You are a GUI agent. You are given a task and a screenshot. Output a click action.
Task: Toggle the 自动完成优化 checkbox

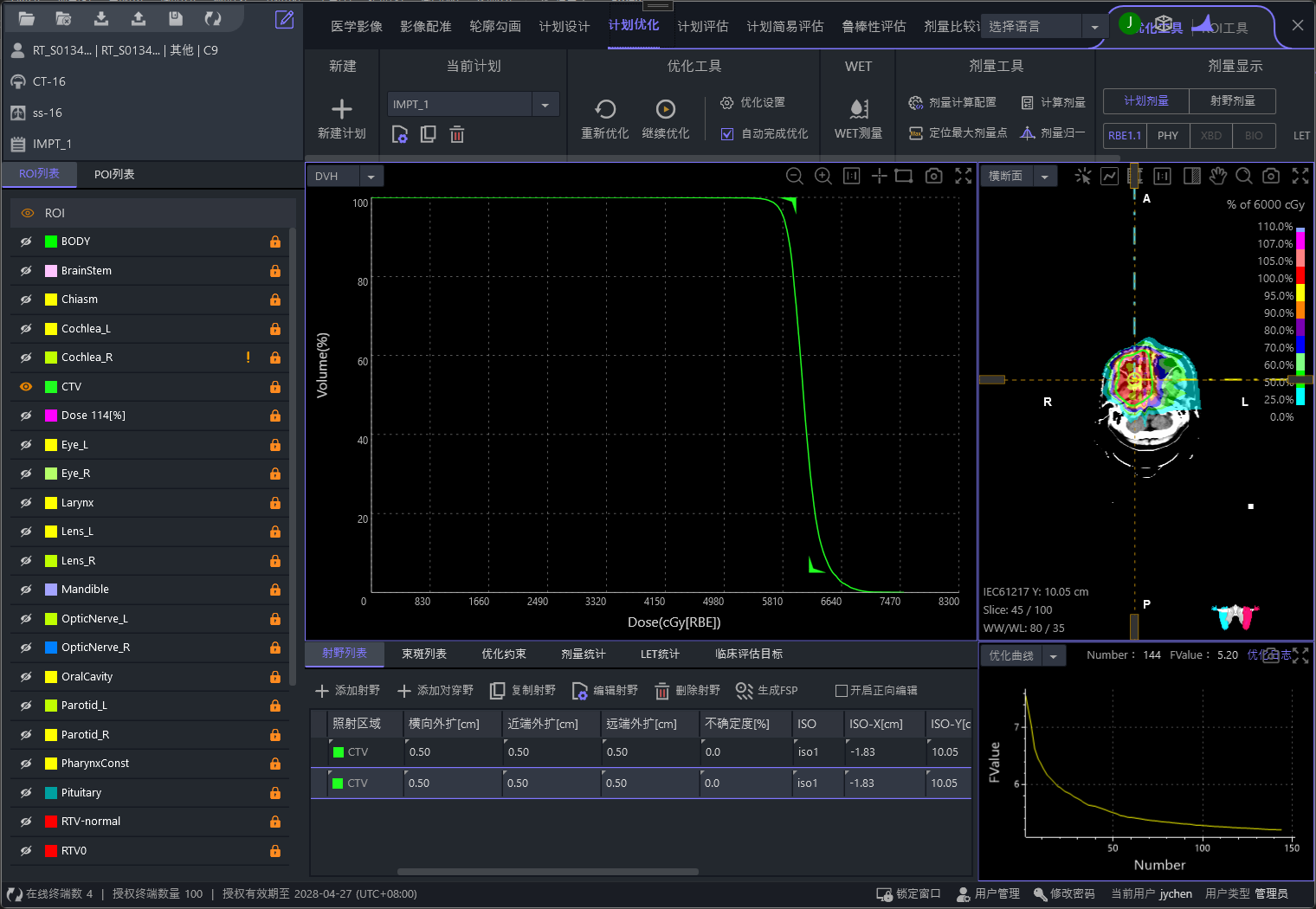(727, 133)
